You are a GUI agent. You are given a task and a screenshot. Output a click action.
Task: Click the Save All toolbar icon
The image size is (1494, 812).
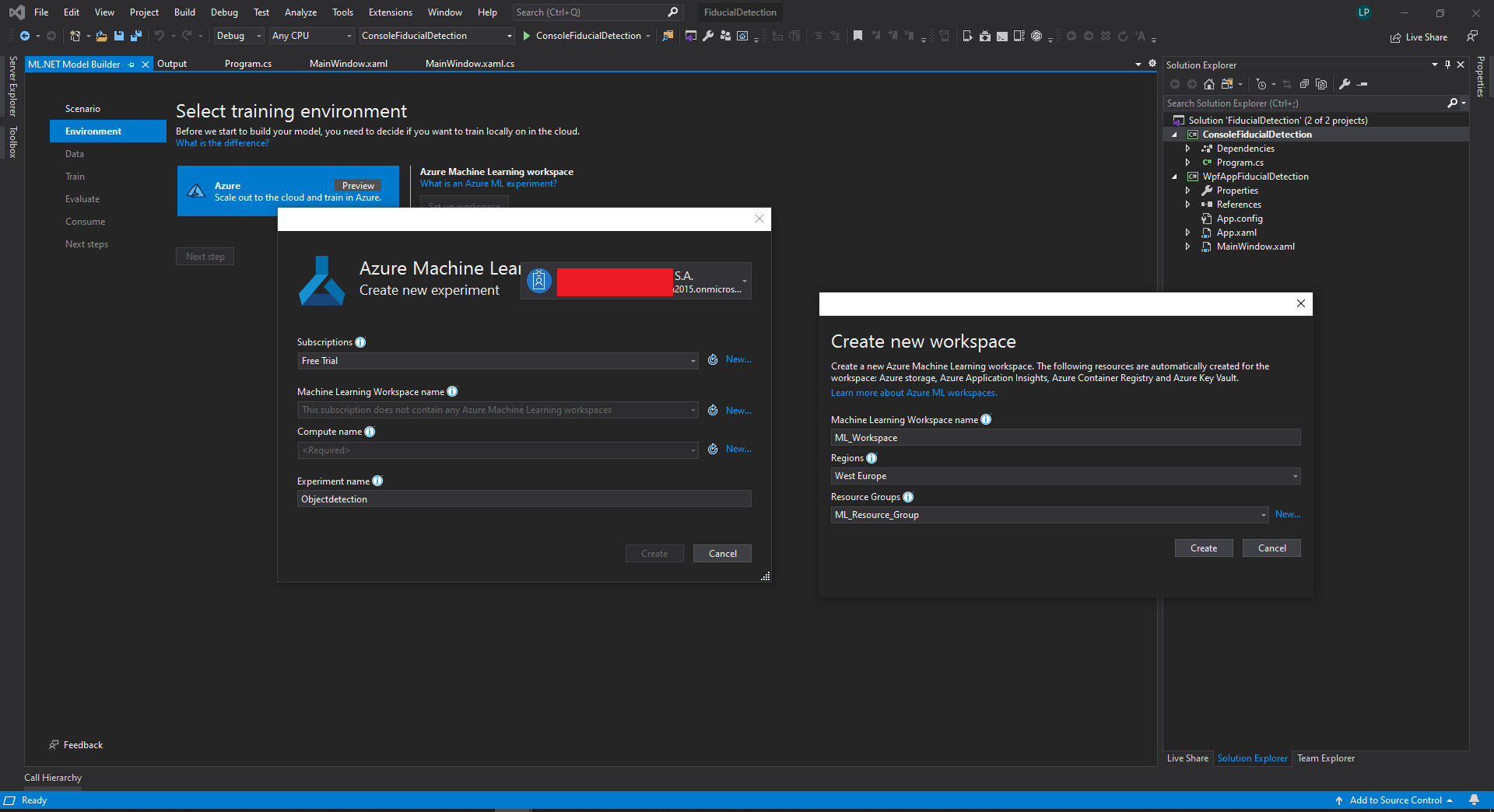tap(136, 36)
